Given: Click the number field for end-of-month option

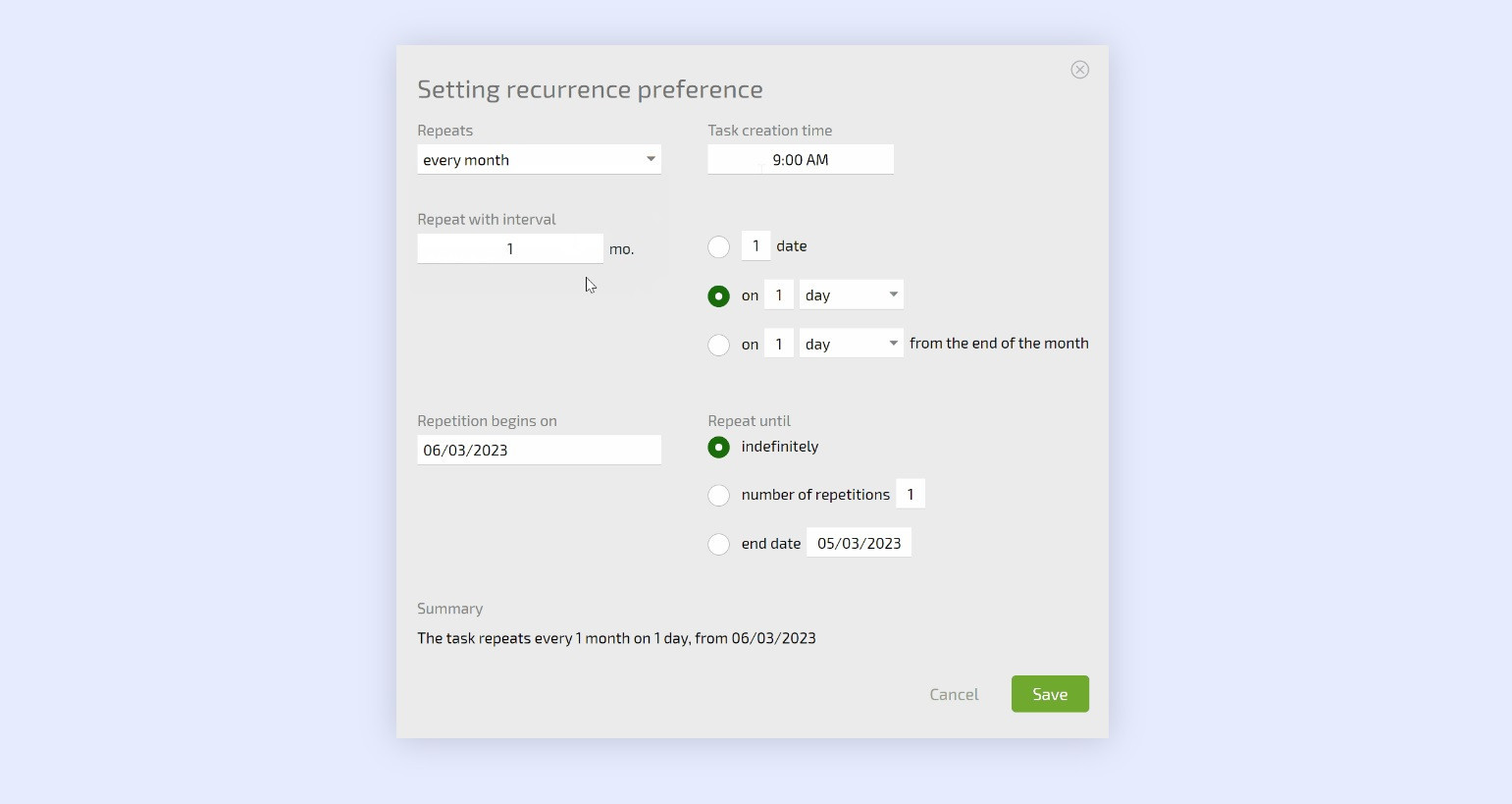Looking at the screenshot, I should (779, 345).
